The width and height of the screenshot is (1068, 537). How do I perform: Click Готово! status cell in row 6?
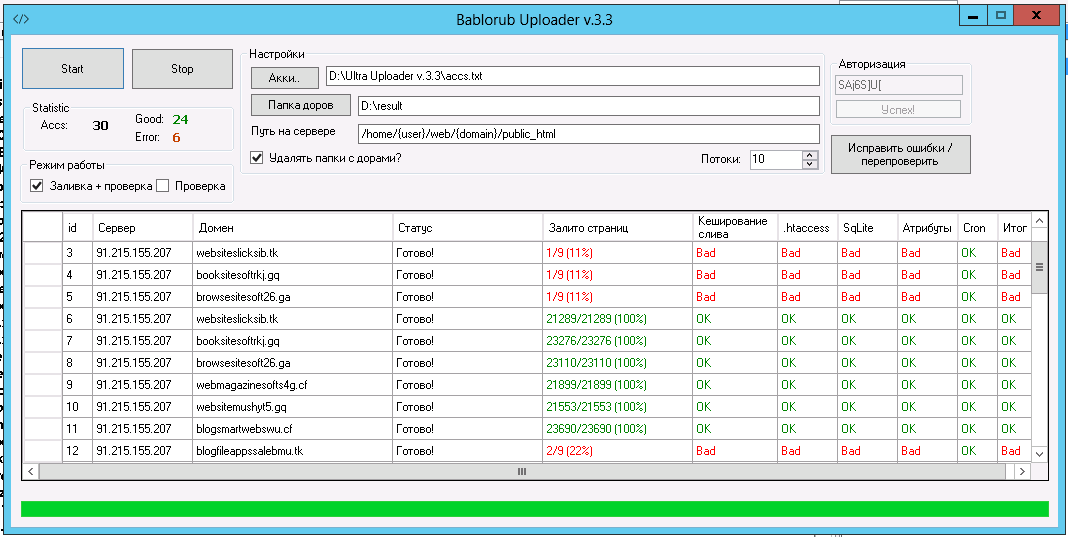467,319
